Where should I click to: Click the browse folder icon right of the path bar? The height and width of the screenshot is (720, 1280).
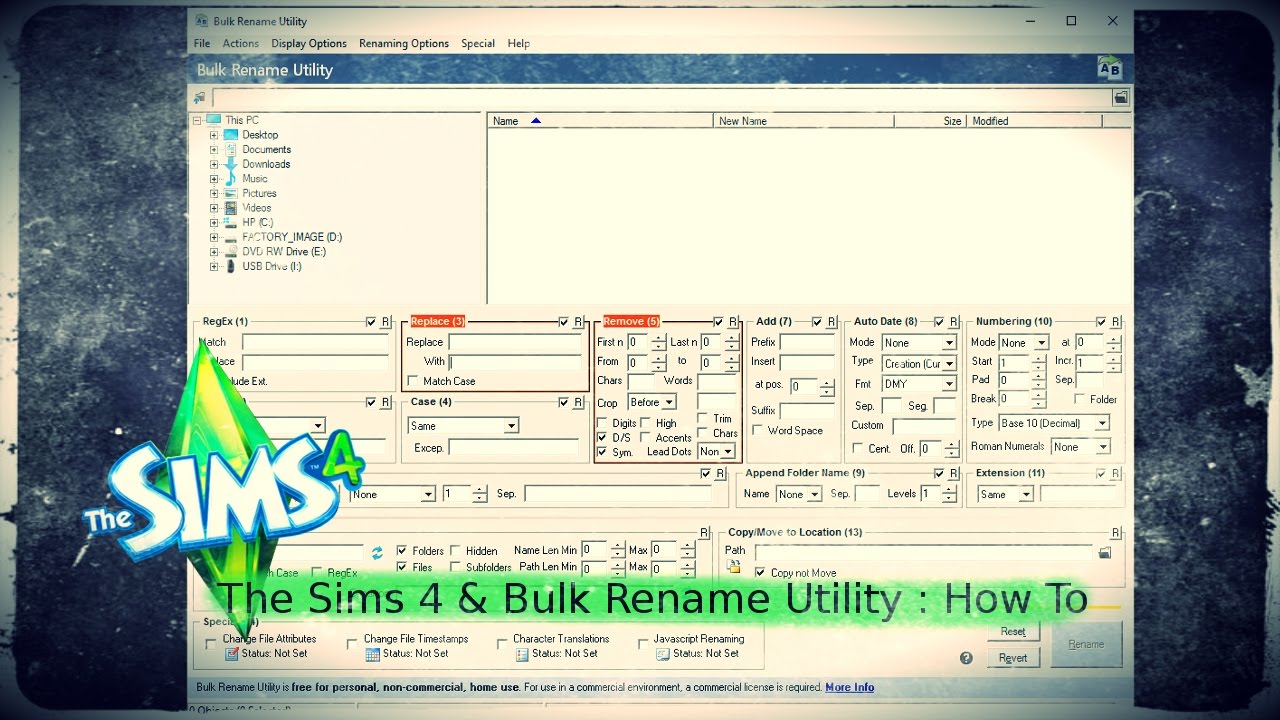(x=1121, y=97)
